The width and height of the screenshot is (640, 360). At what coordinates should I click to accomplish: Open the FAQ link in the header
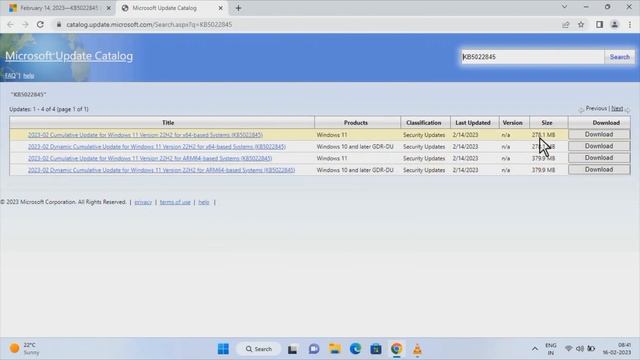coord(10,76)
